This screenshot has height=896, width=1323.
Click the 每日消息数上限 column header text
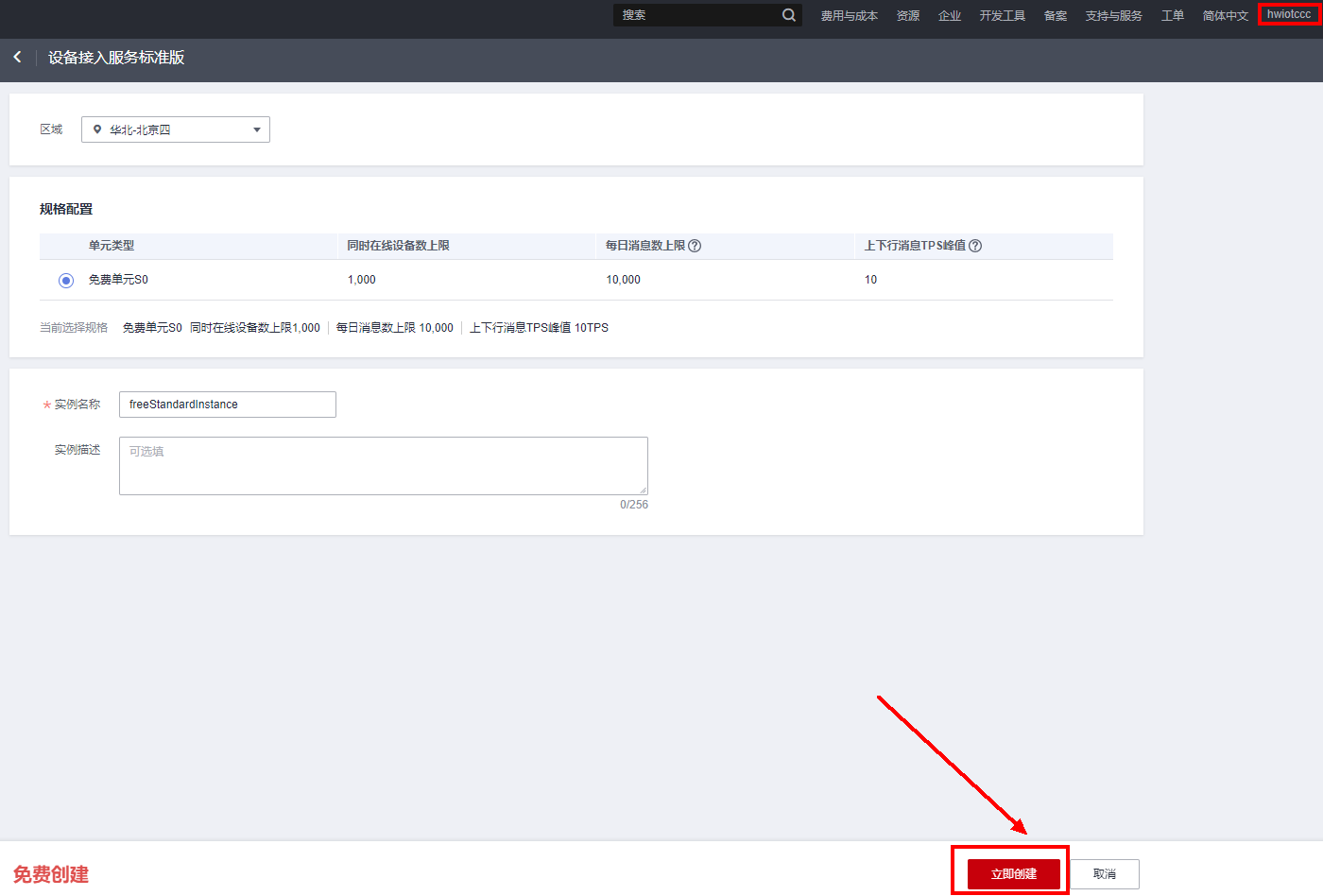coord(645,246)
